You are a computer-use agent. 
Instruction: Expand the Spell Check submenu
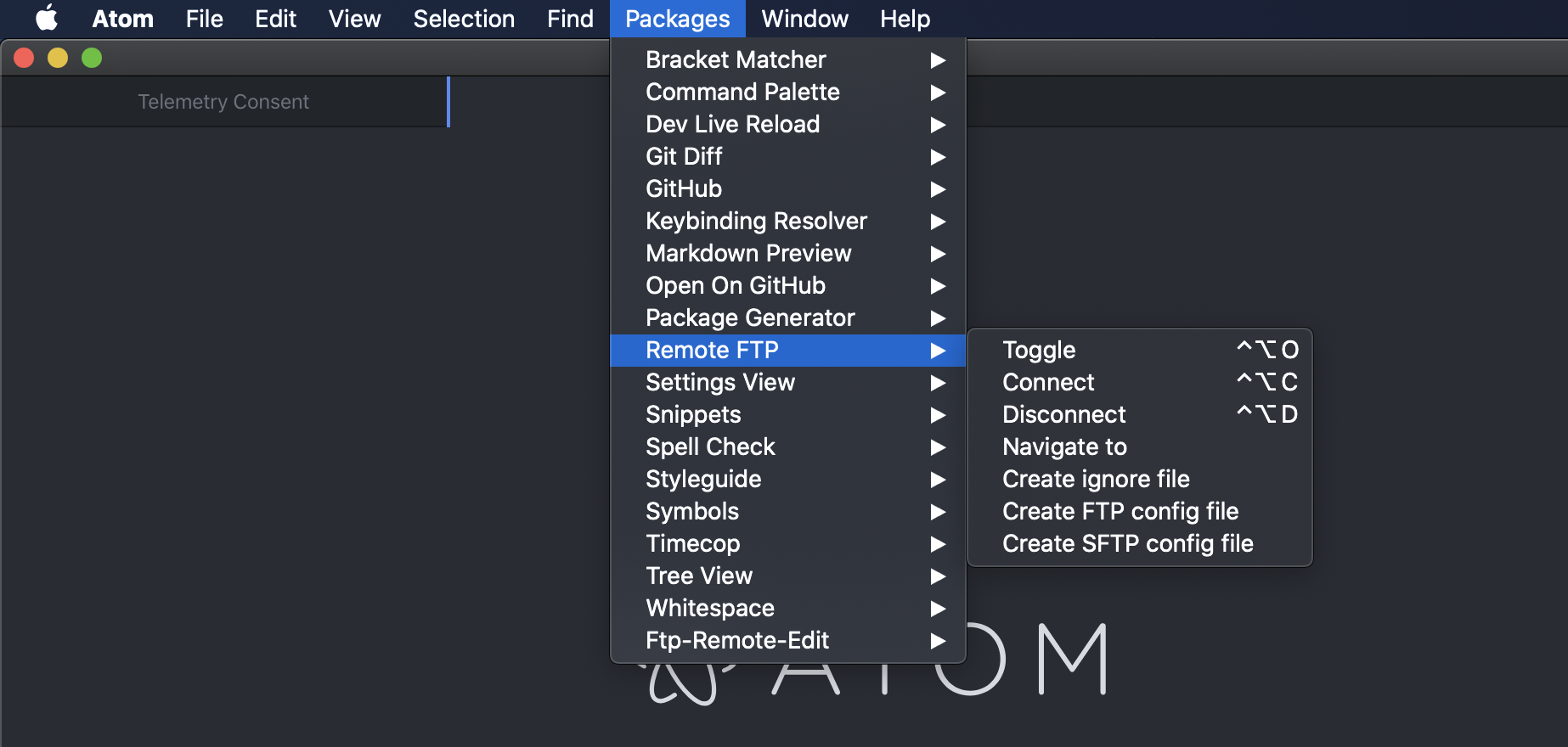788,447
